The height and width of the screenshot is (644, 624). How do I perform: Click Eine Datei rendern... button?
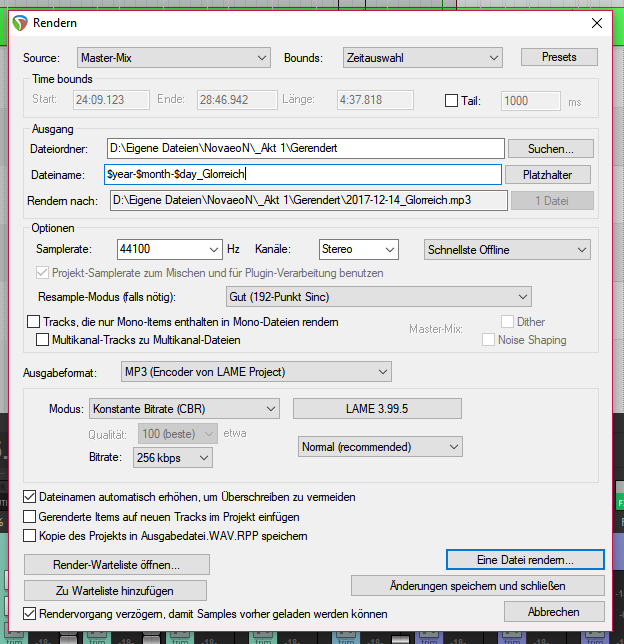[525, 559]
